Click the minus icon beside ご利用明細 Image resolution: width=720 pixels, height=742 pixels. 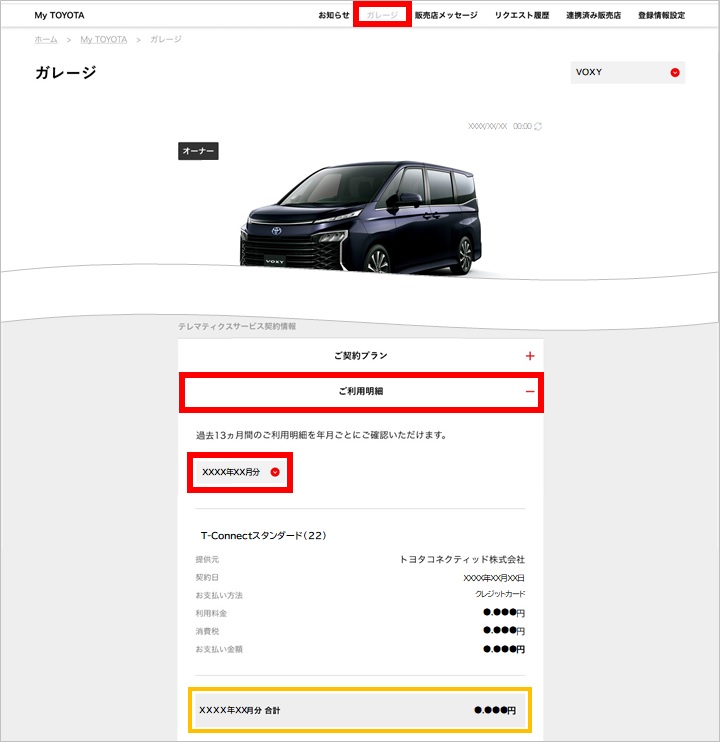(530, 391)
